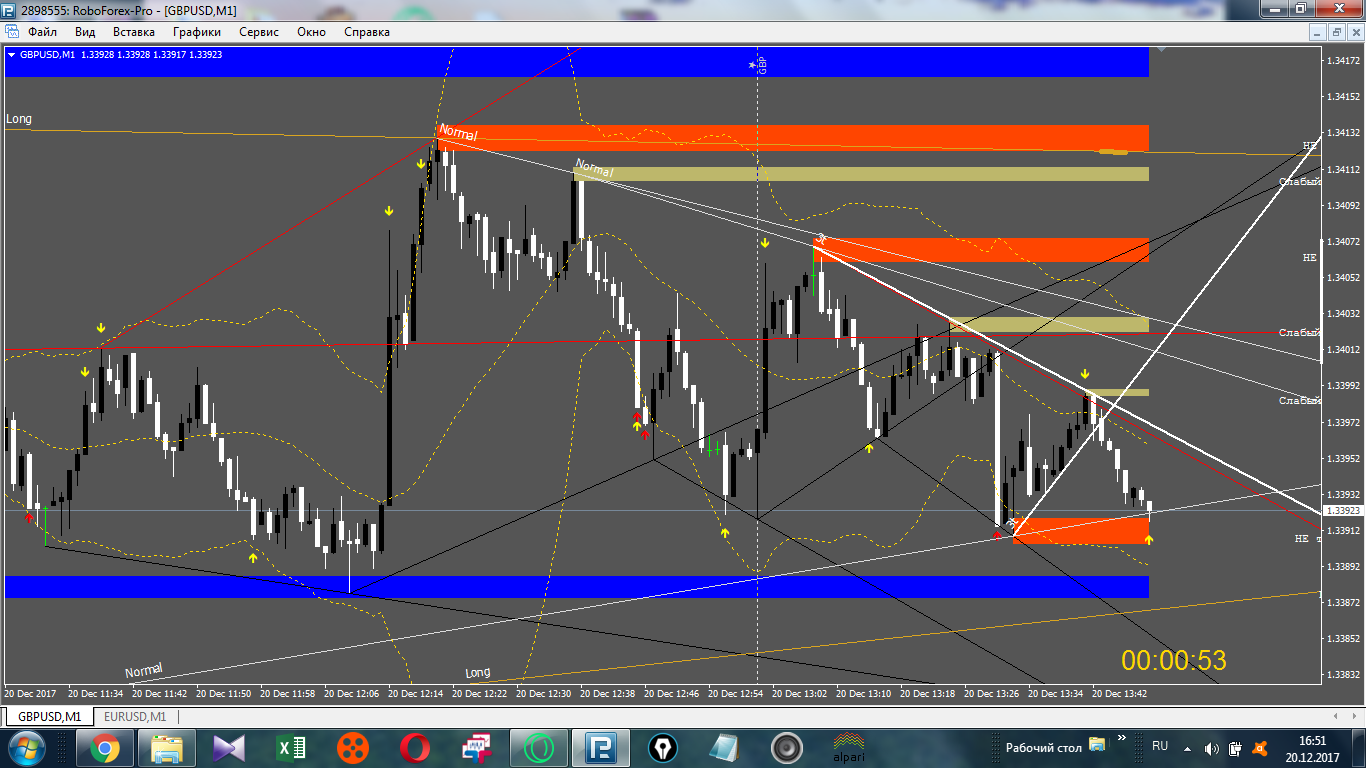Switch the RU input language indicator

coord(1160,746)
